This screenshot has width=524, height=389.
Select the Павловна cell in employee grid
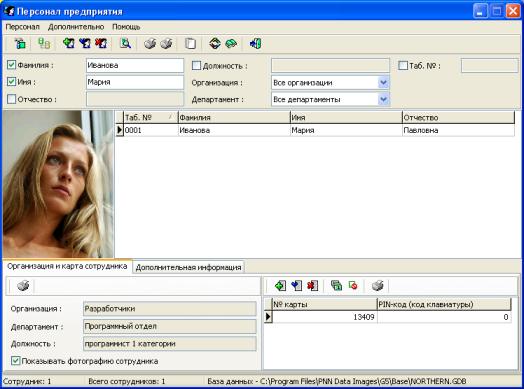pos(458,130)
